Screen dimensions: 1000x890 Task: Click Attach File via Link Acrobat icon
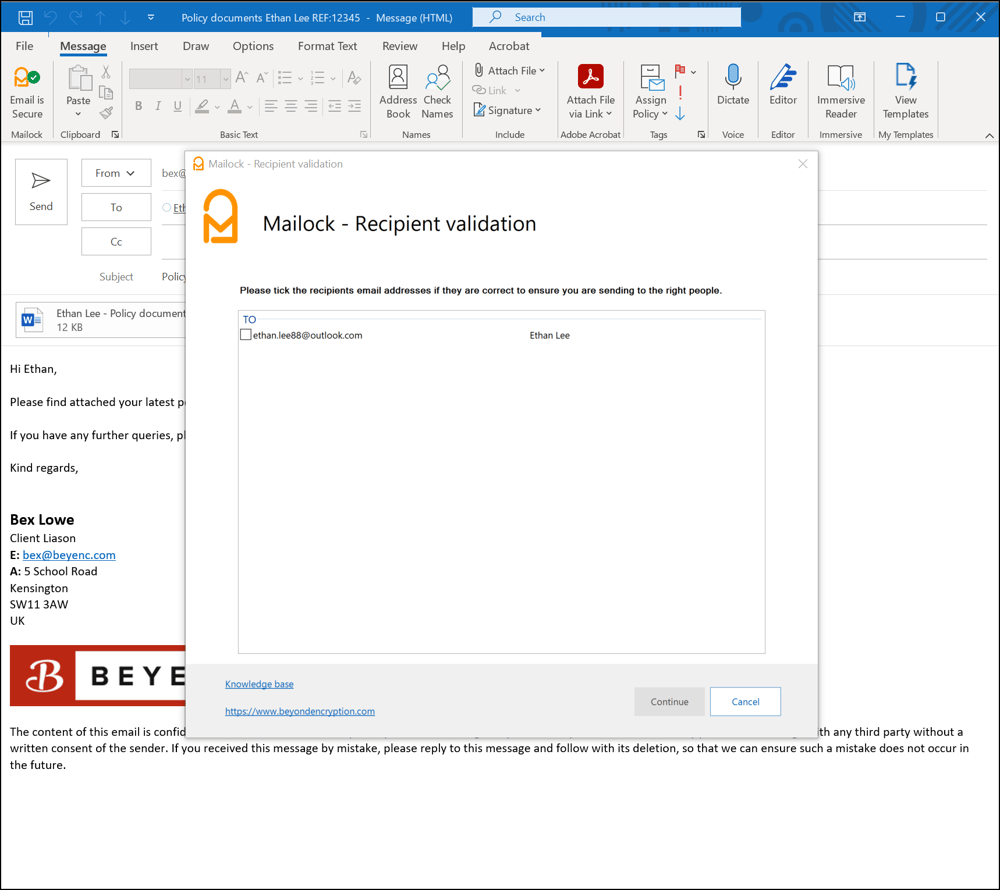[x=590, y=90]
